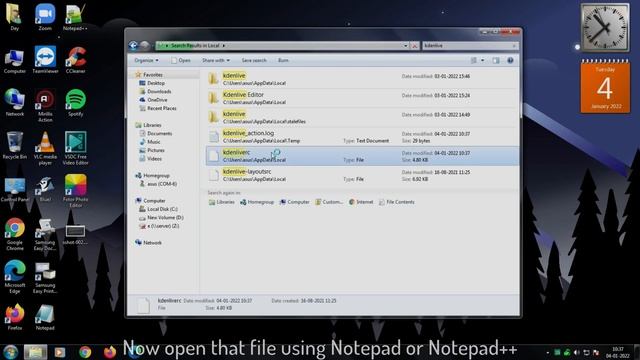Select the Spotify desktop icon
This screenshot has height=360, width=640.
[76, 103]
